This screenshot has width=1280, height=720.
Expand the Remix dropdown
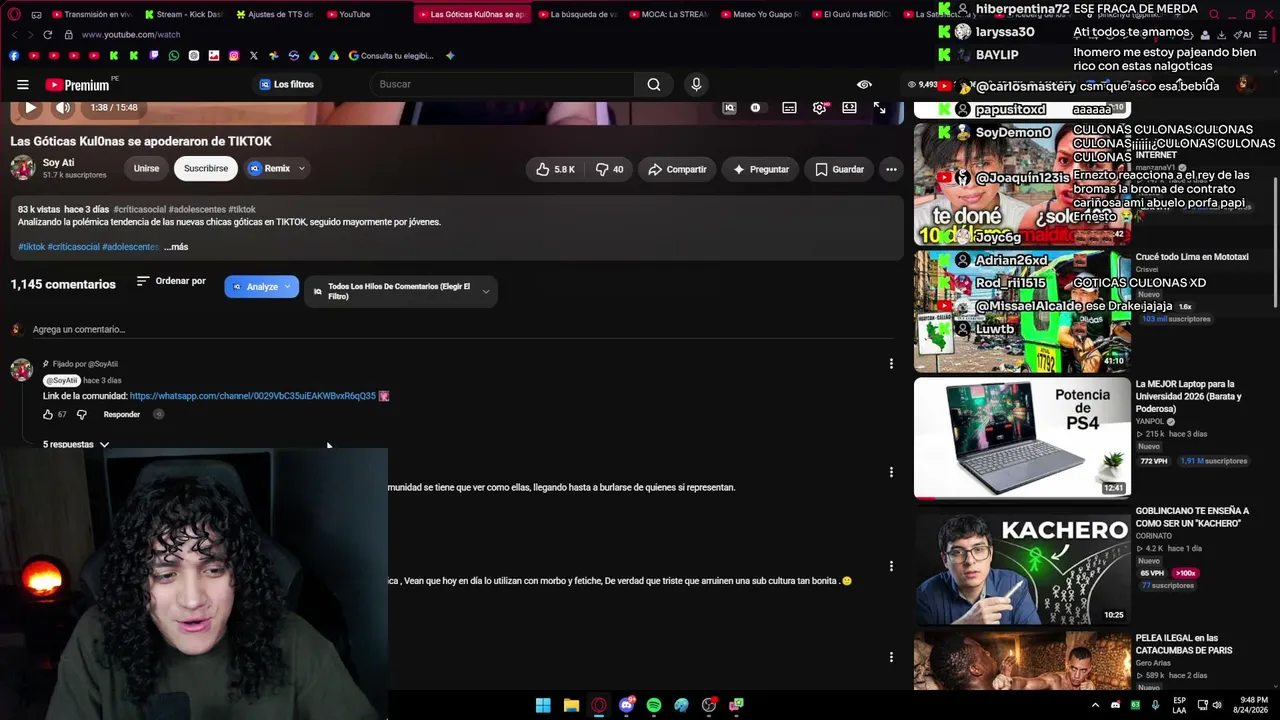click(x=277, y=169)
